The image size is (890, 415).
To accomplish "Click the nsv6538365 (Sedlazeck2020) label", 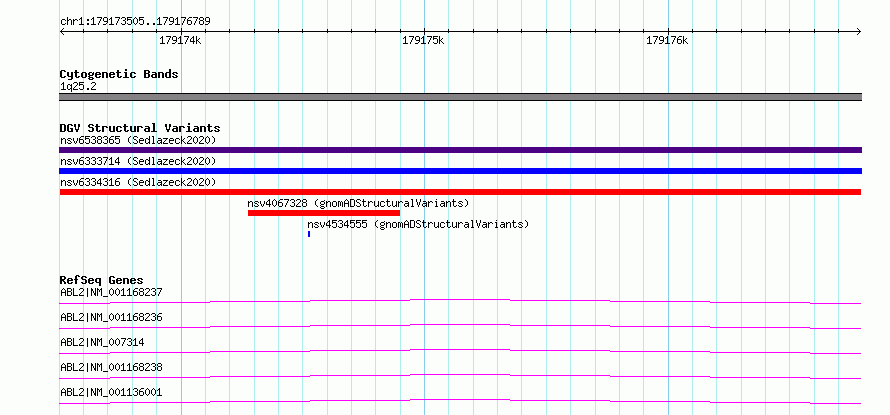I will click(138, 140).
